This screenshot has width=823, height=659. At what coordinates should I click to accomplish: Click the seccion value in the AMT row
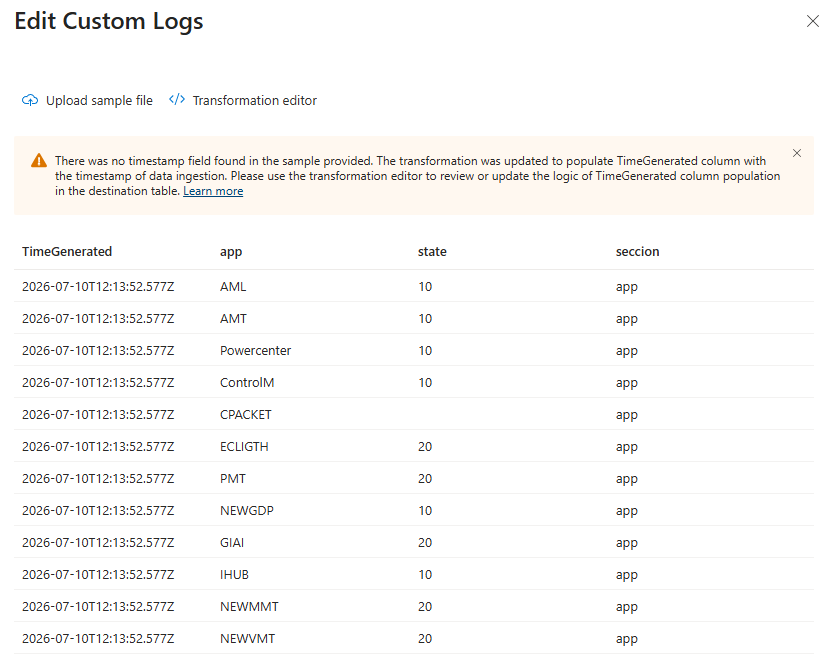(x=627, y=320)
